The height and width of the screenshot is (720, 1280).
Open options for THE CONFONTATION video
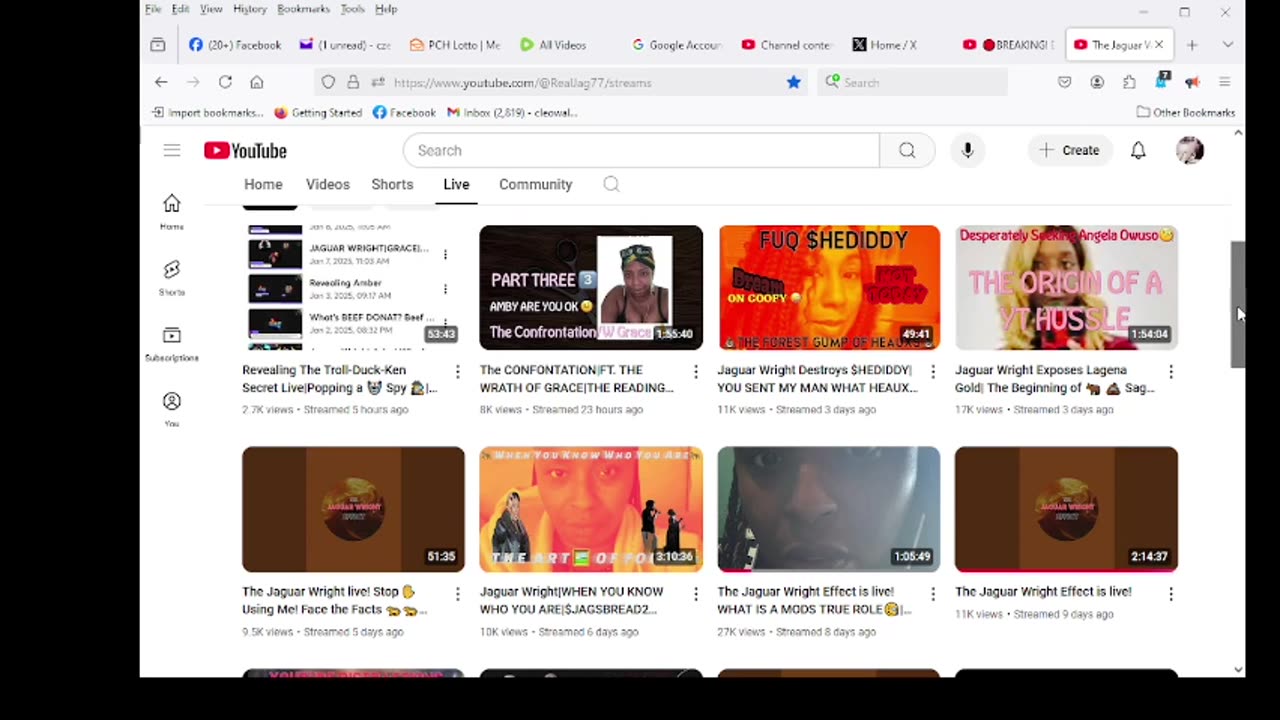[696, 371]
